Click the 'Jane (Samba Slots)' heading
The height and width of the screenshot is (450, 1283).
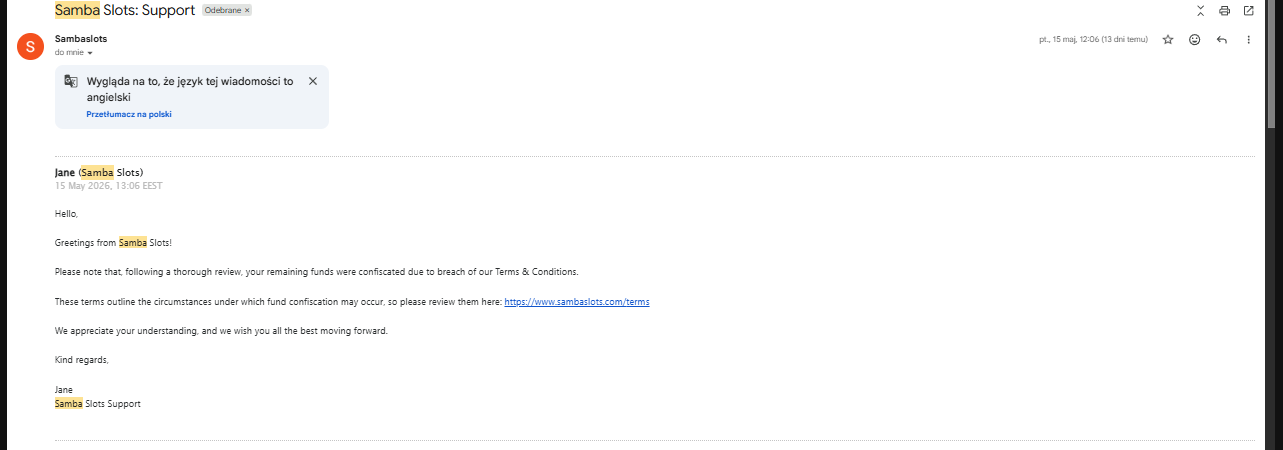pos(99,172)
